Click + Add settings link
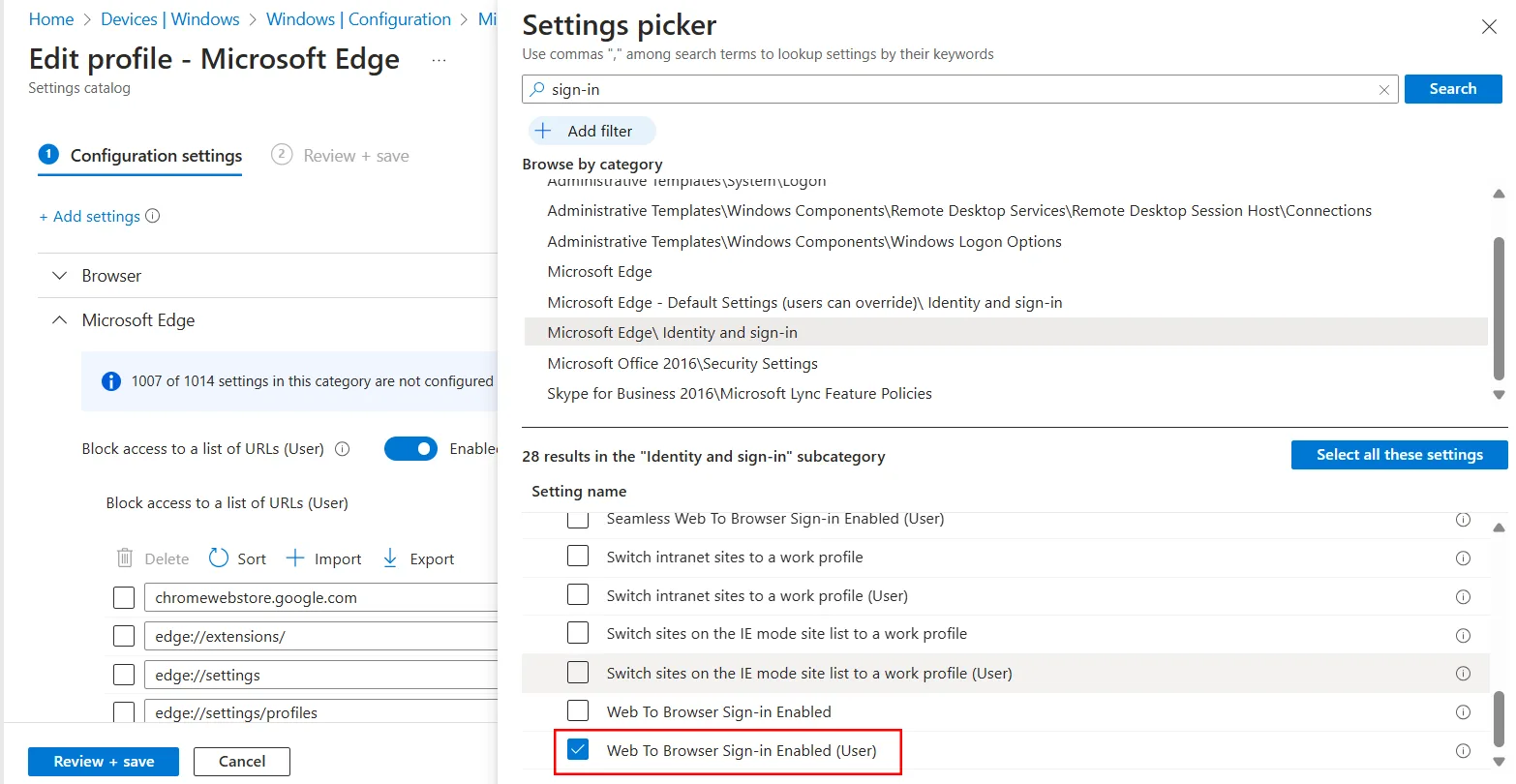 (x=89, y=217)
